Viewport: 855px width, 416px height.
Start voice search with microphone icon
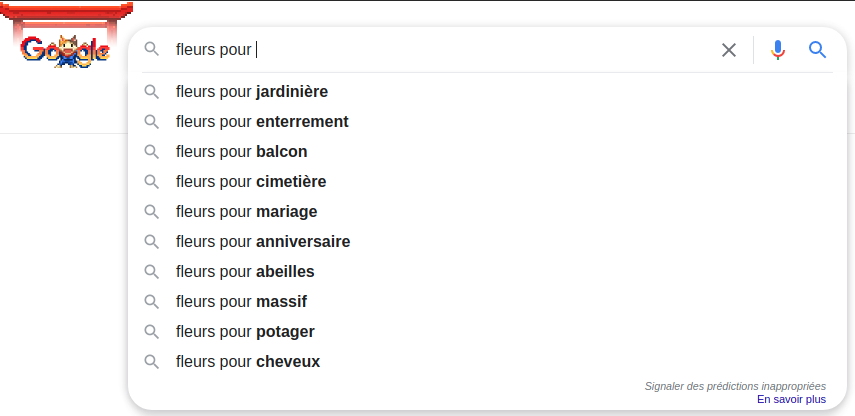[x=778, y=50]
